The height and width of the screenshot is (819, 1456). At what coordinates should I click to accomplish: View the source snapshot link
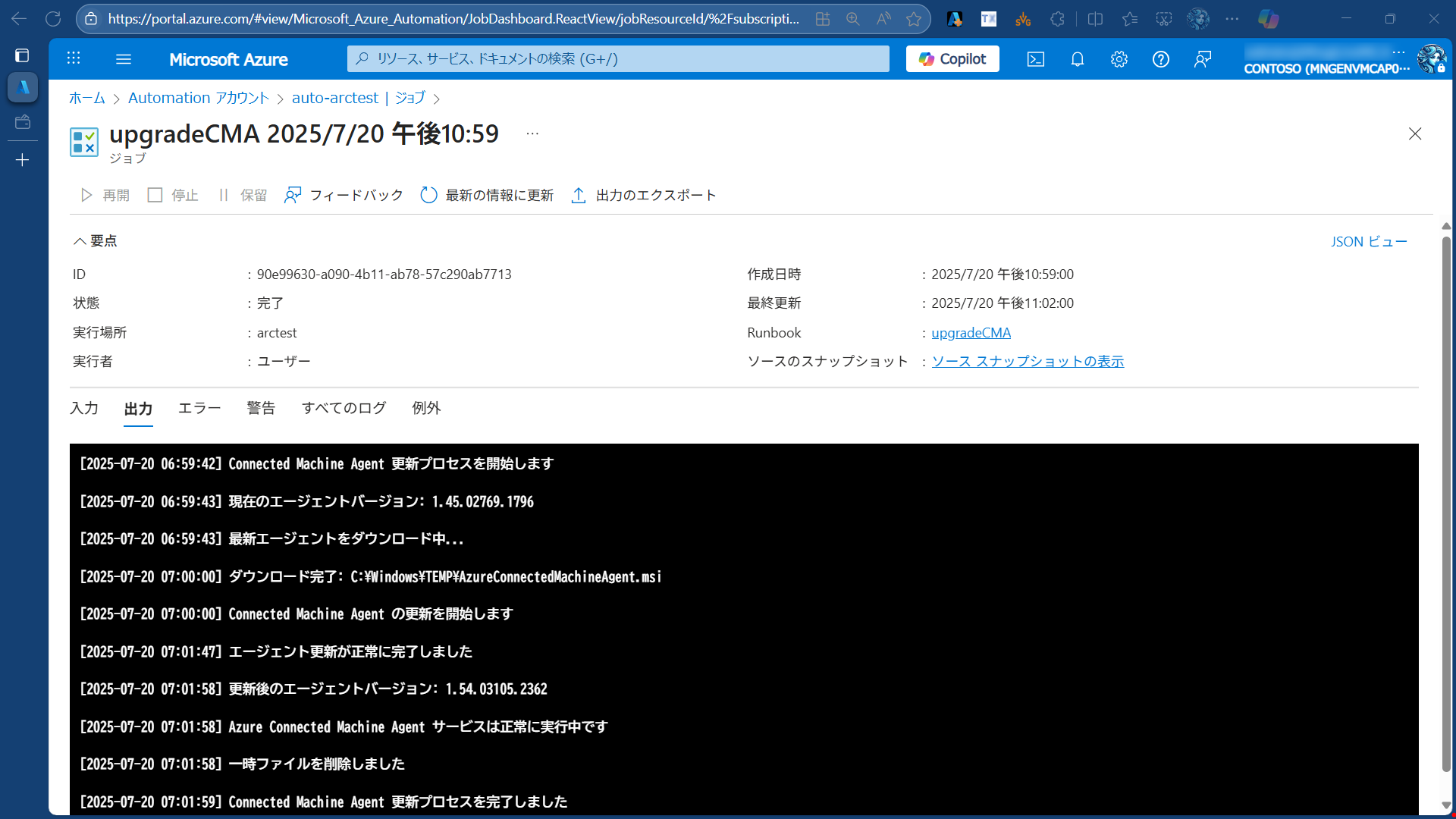(x=1028, y=361)
